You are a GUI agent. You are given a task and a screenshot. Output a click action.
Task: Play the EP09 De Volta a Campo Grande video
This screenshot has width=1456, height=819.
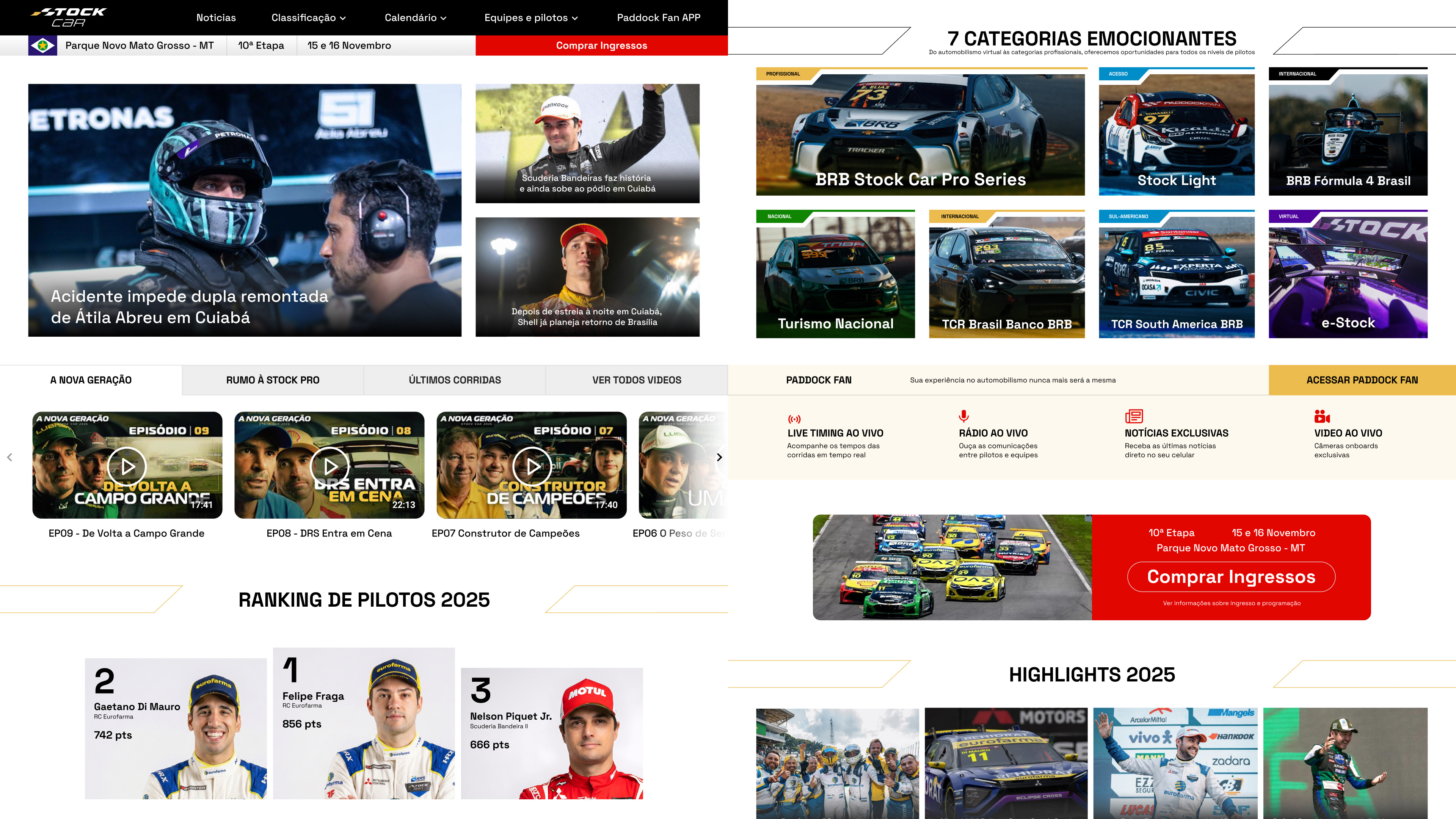[127, 466]
